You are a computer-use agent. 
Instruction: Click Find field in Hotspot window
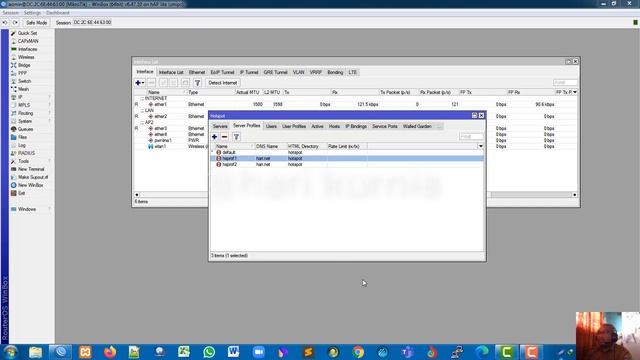pyautogui.click(x=471, y=137)
